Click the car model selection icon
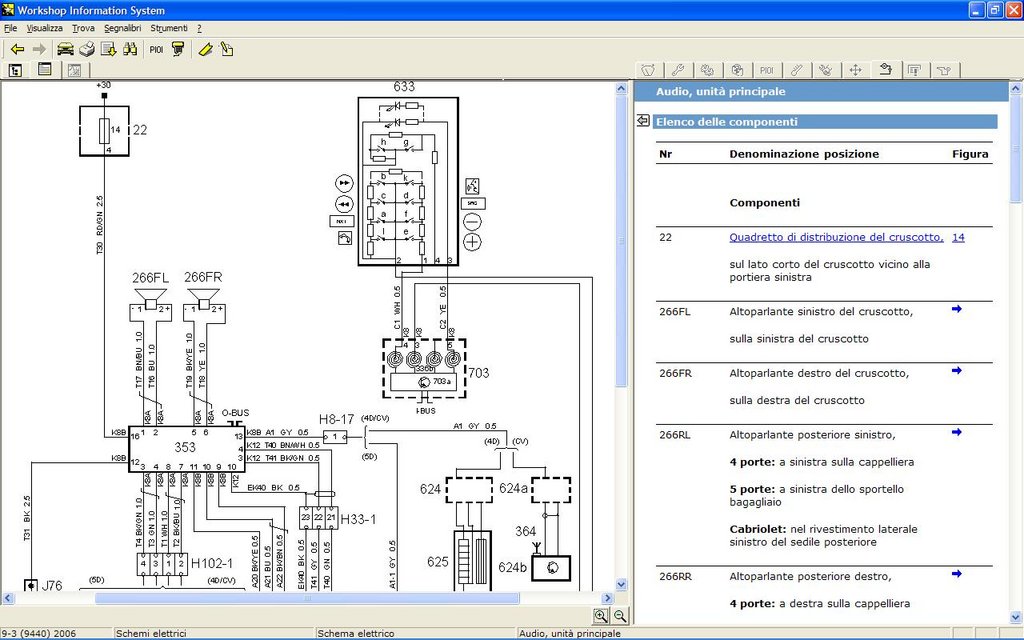The width and height of the screenshot is (1024, 640). [65, 49]
